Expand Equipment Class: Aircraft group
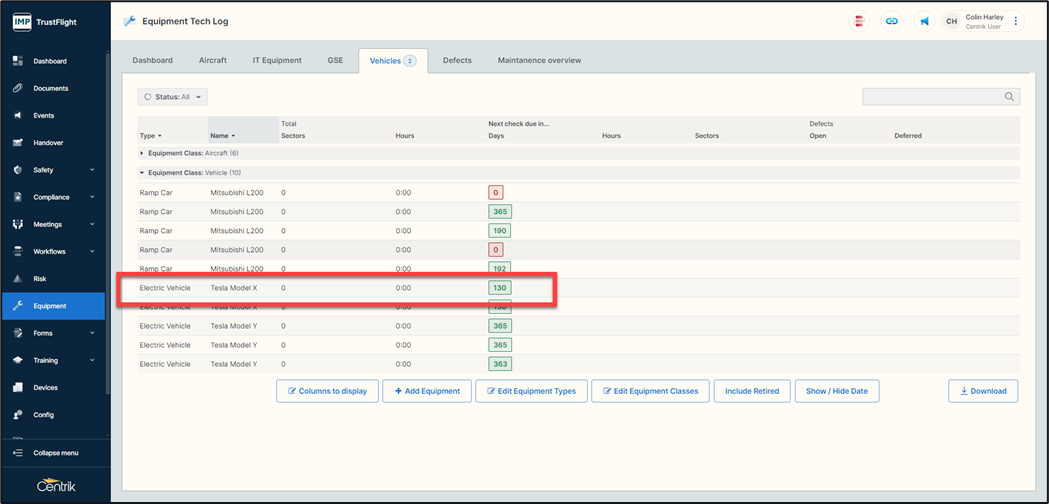This screenshot has width=1049, height=504. (142, 153)
